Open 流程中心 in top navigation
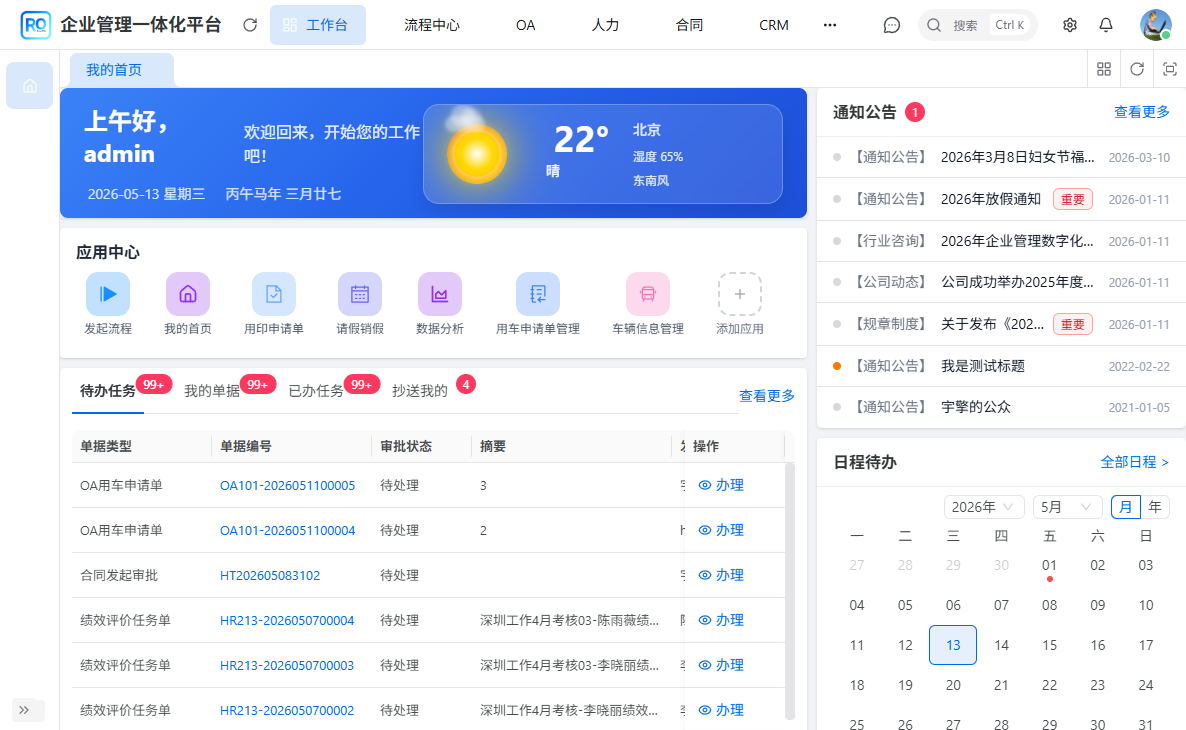This screenshot has width=1186, height=730. coord(432,25)
